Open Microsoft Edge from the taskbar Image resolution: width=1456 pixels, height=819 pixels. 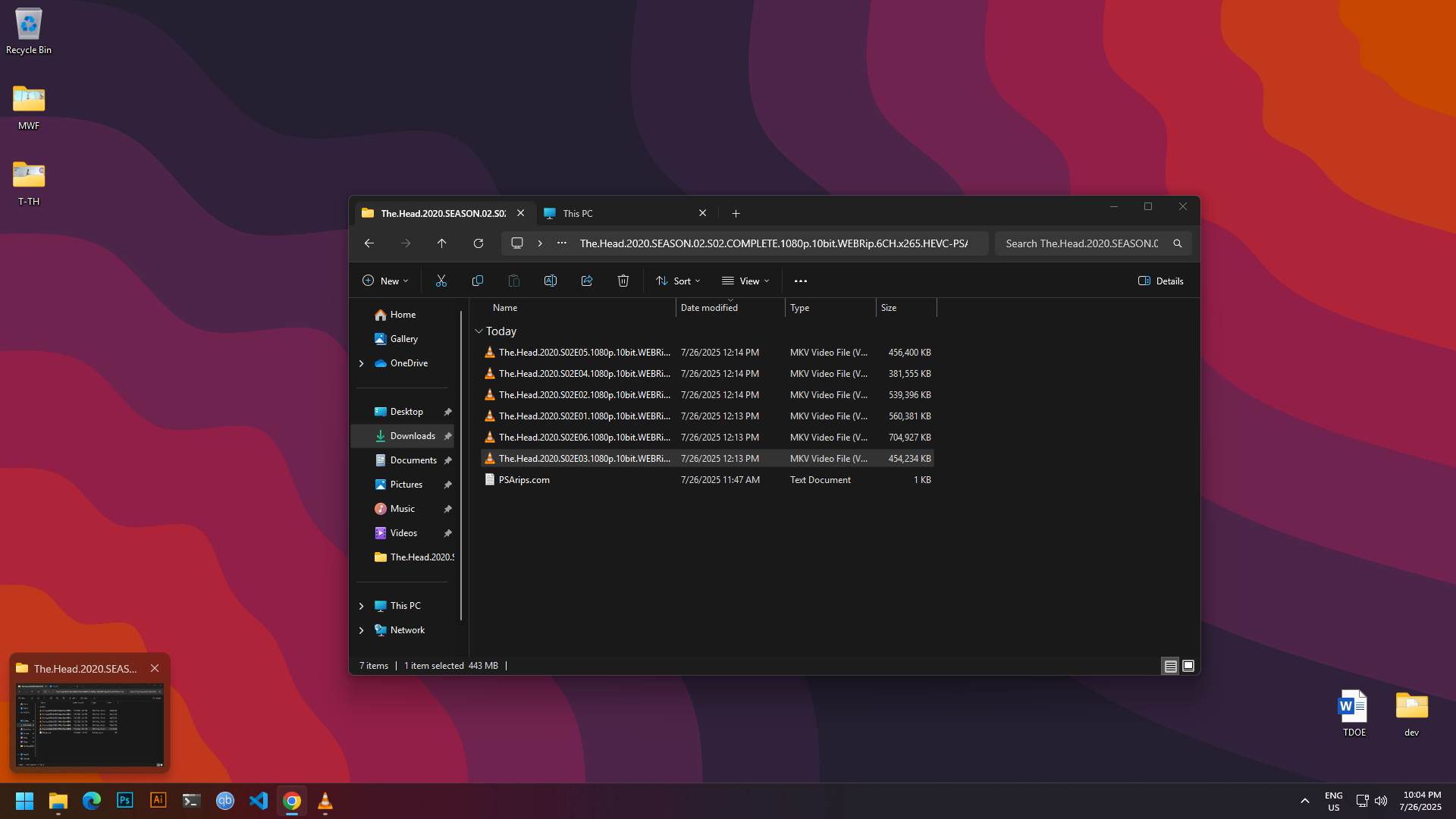tap(92, 801)
